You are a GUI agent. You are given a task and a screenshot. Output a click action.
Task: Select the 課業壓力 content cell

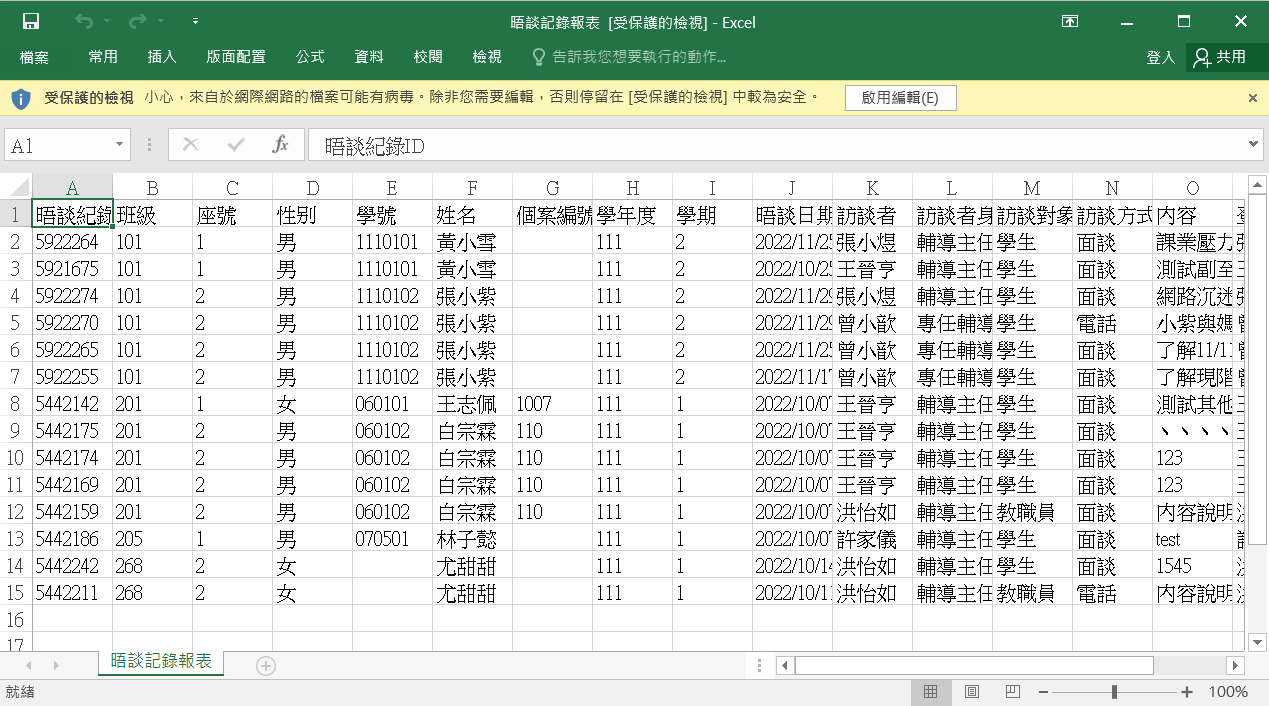pyautogui.click(x=1192, y=242)
